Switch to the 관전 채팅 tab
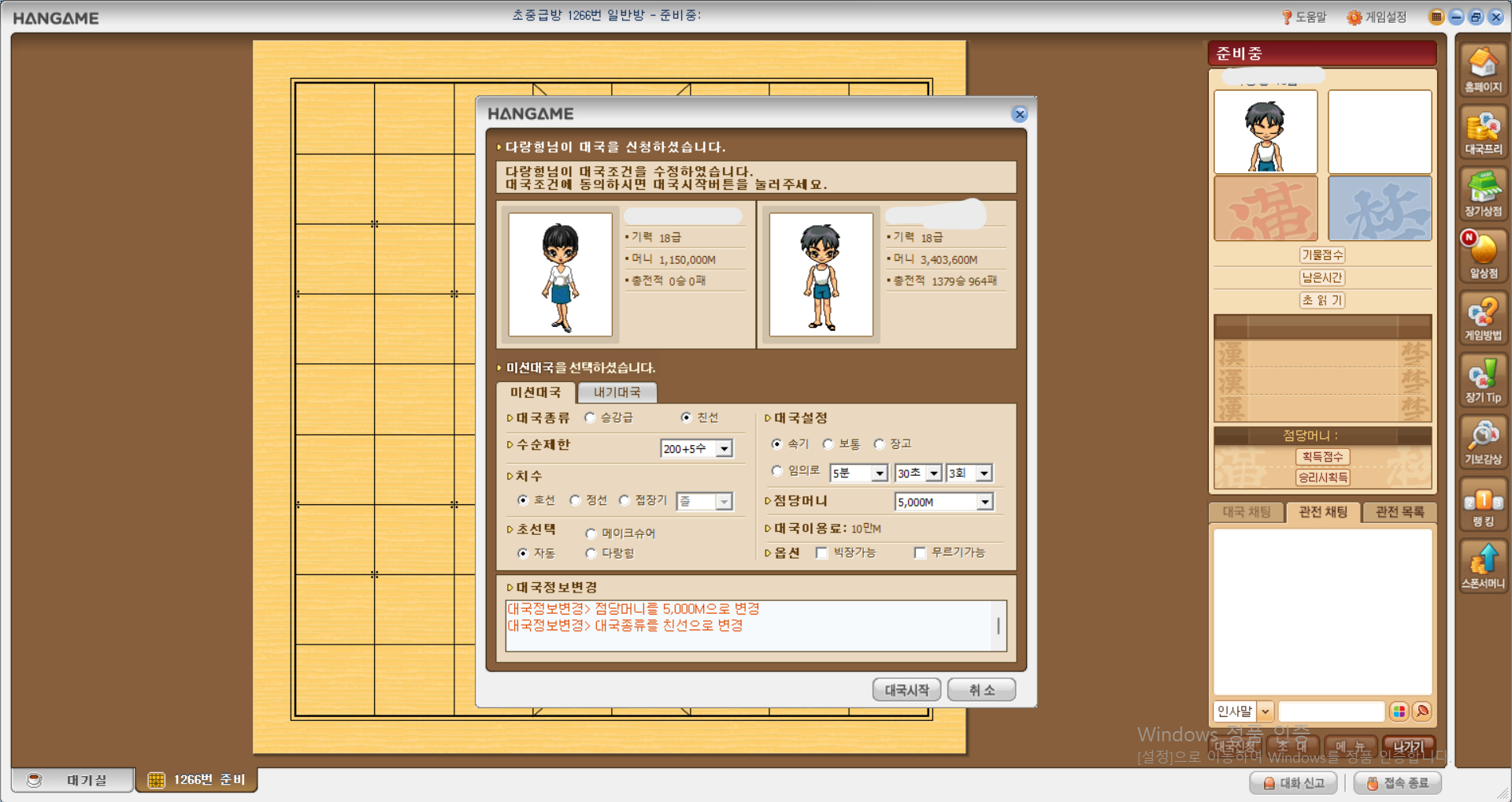This screenshot has height=802, width=1512. 1323,512
